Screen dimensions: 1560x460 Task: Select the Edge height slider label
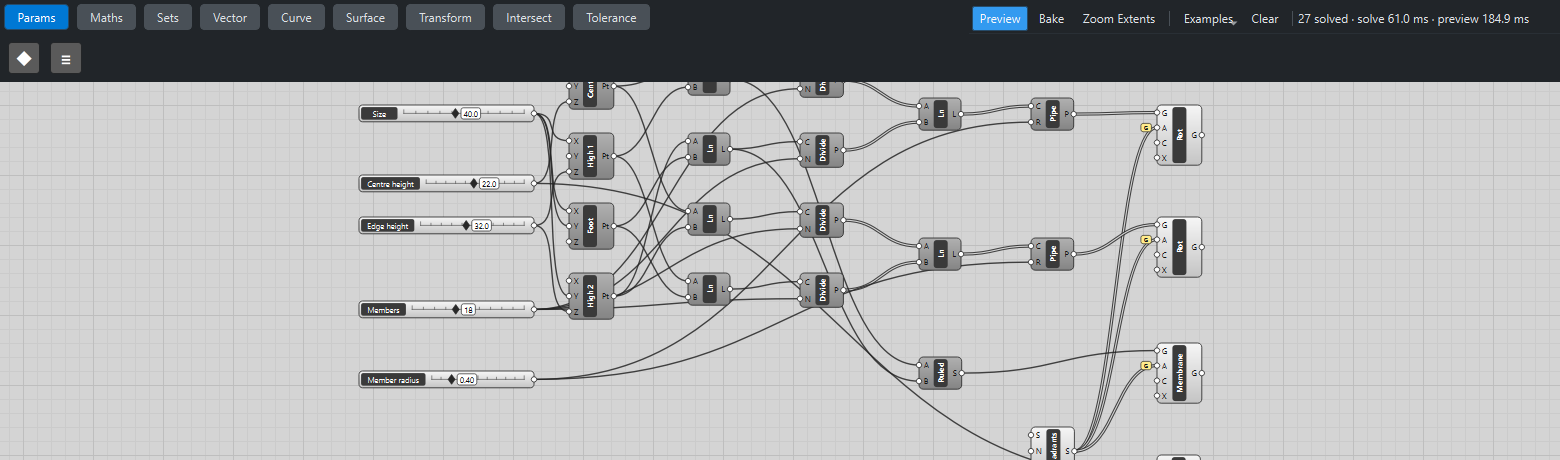388,226
